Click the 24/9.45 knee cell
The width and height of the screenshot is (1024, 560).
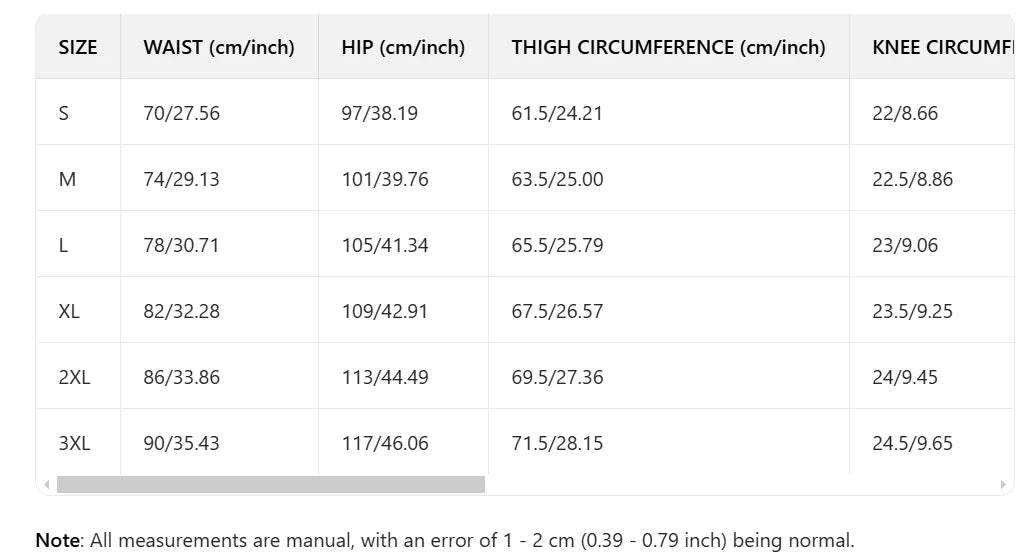click(x=904, y=377)
